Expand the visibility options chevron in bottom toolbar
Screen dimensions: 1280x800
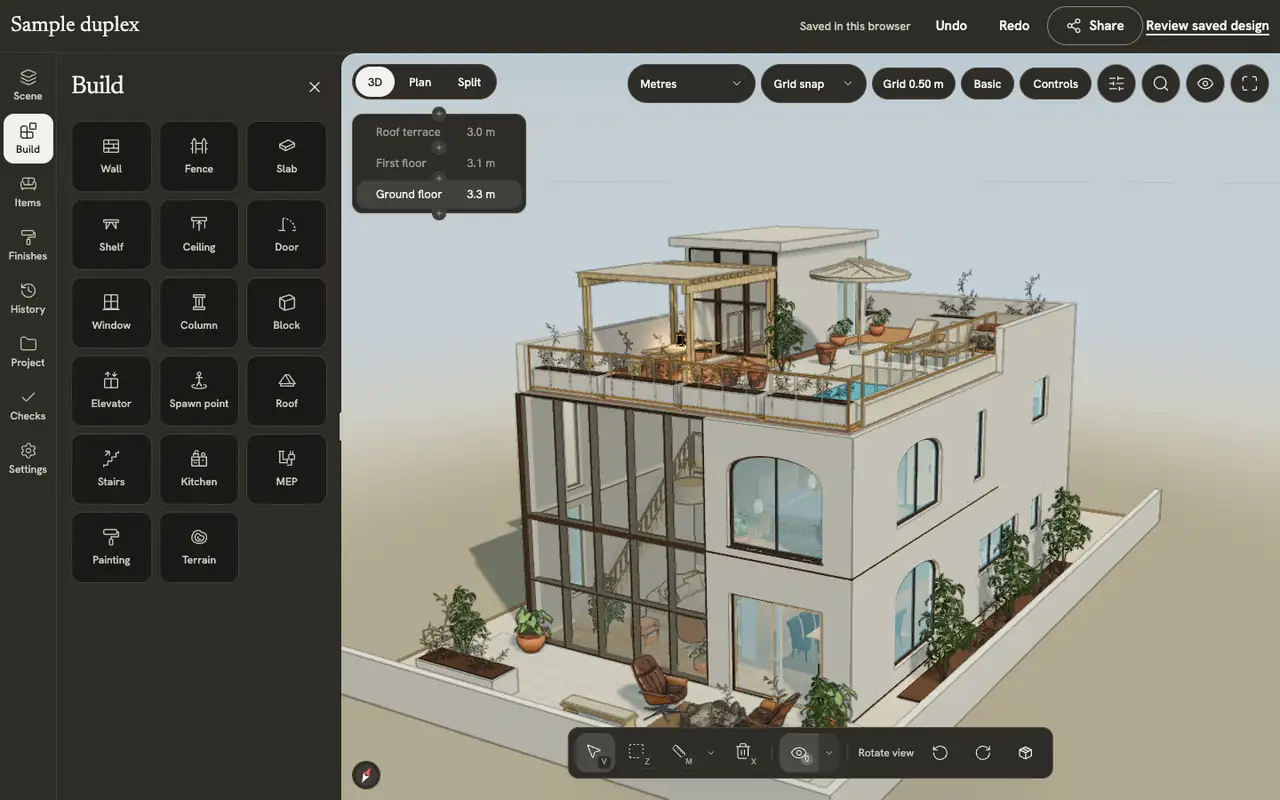(829, 753)
